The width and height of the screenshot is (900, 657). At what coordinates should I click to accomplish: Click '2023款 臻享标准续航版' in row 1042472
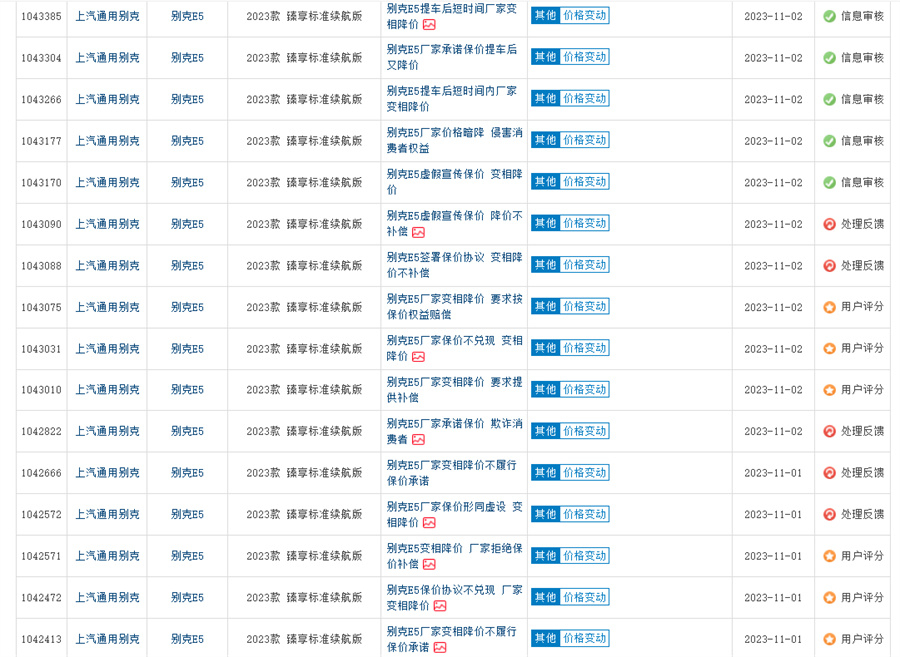(x=304, y=598)
